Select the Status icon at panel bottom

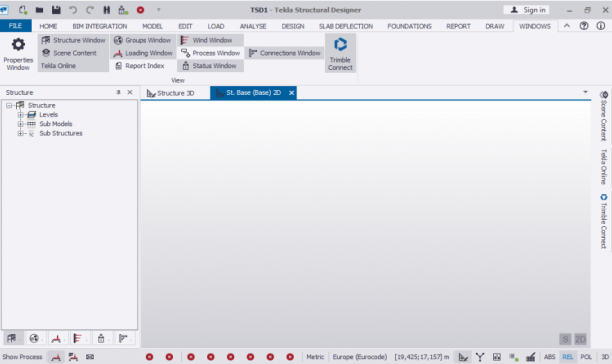pyautogui.click(x=101, y=338)
